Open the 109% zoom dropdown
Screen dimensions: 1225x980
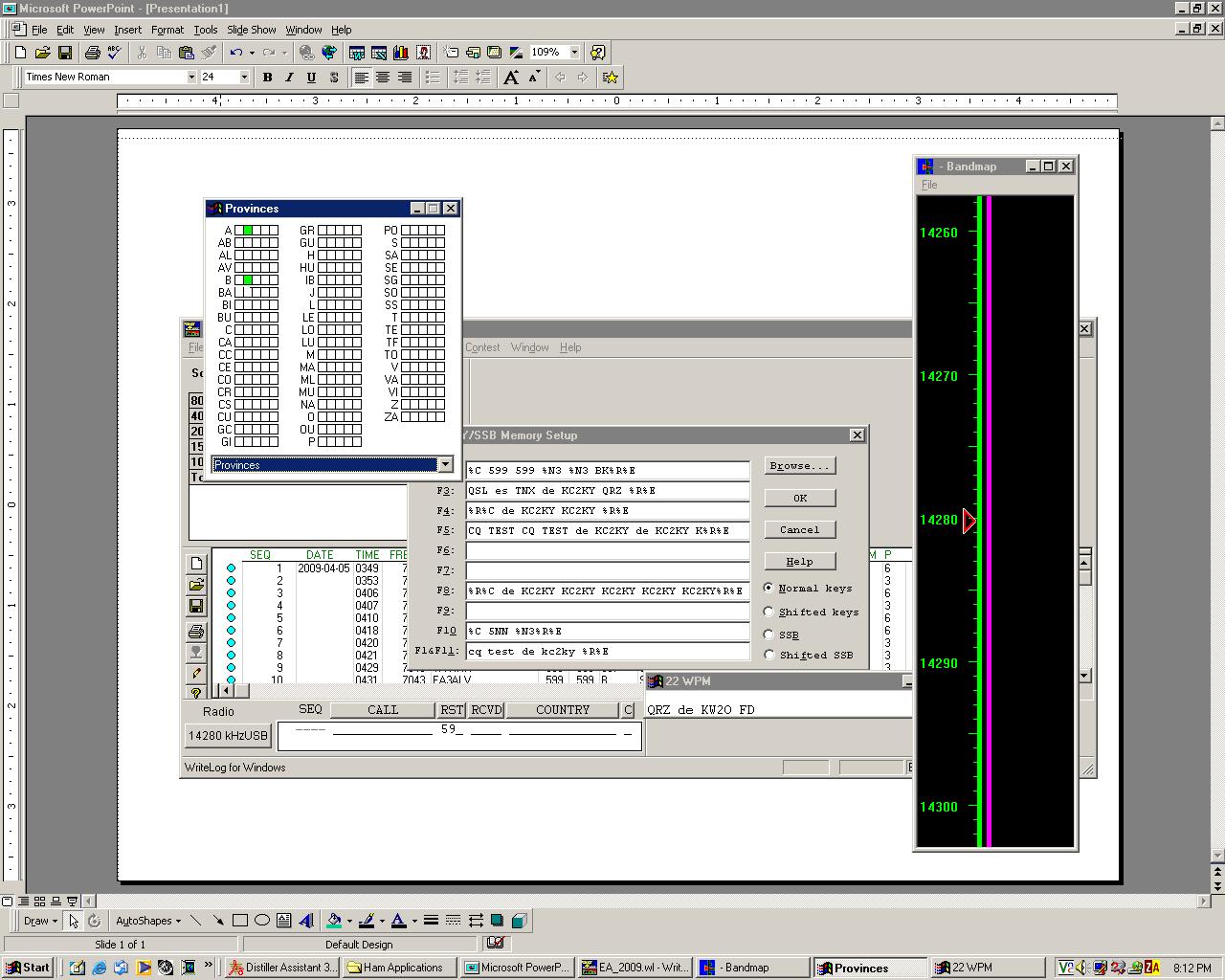[574, 53]
